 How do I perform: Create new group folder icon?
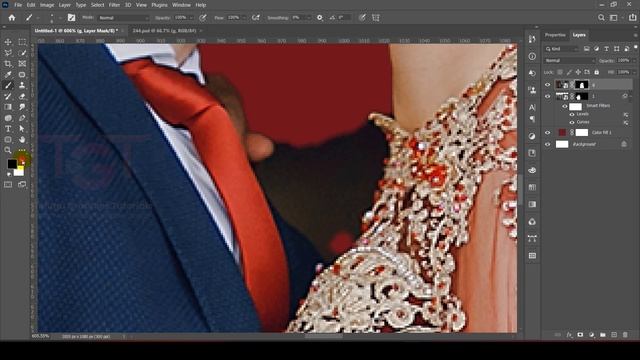pos(603,335)
